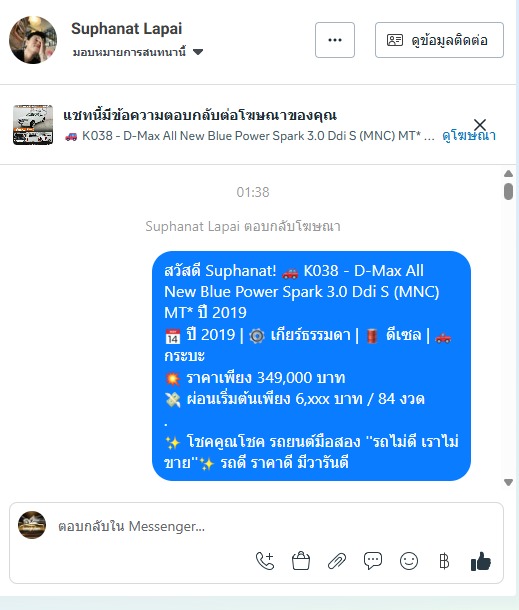Screen dimensions: 519x610
Task: Open the ดูโฆษณา link
Action: (469, 136)
